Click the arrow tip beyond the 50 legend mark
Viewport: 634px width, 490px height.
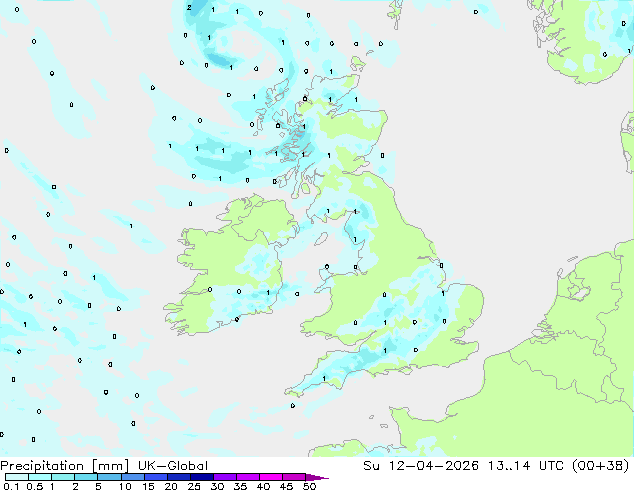click(317, 477)
